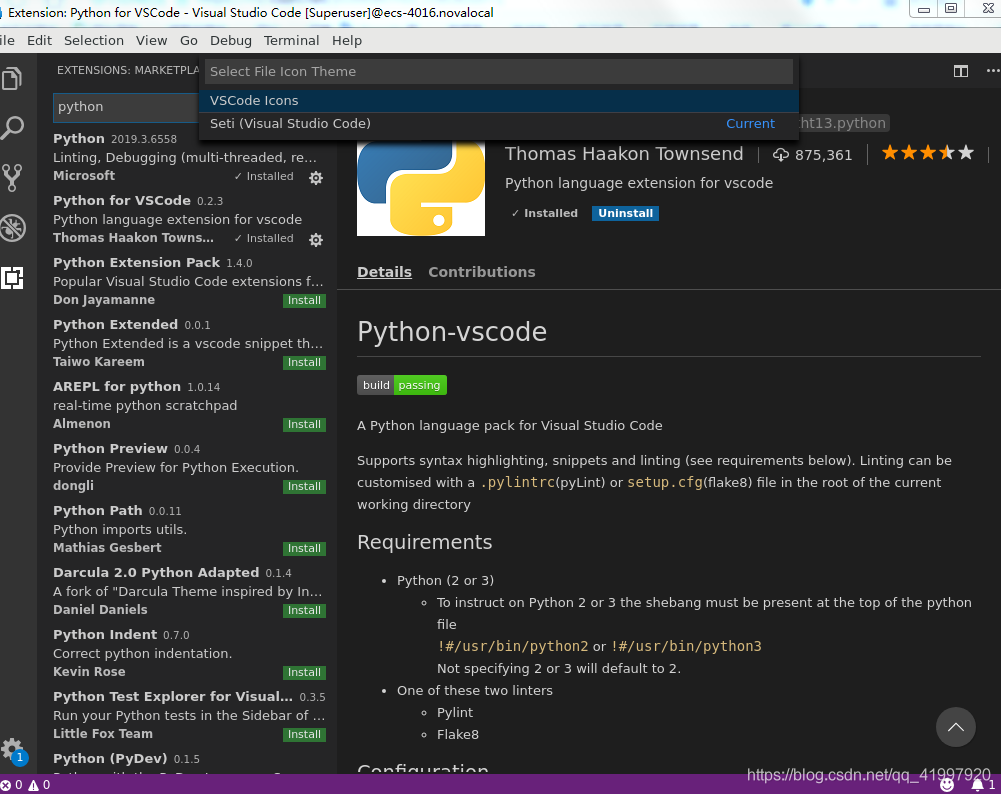Click the errors count in status bar
The image size is (1001, 794).
(x=11, y=784)
